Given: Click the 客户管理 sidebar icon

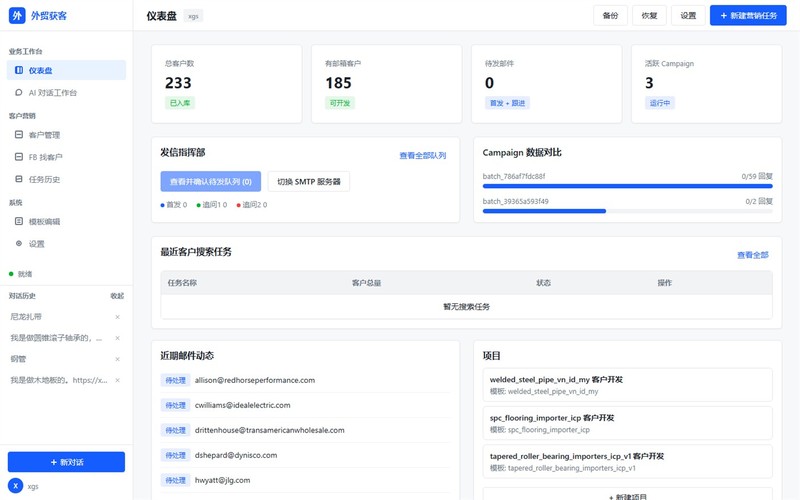Looking at the screenshot, I should (19, 135).
